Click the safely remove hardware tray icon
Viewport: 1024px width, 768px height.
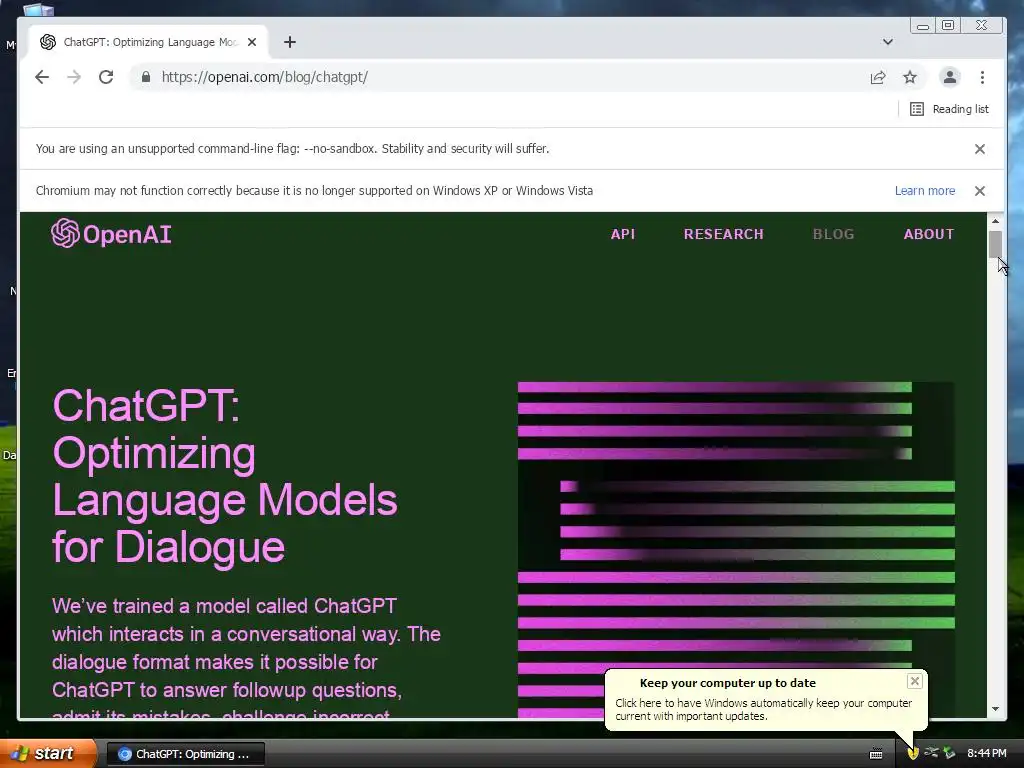pos(949,753)
